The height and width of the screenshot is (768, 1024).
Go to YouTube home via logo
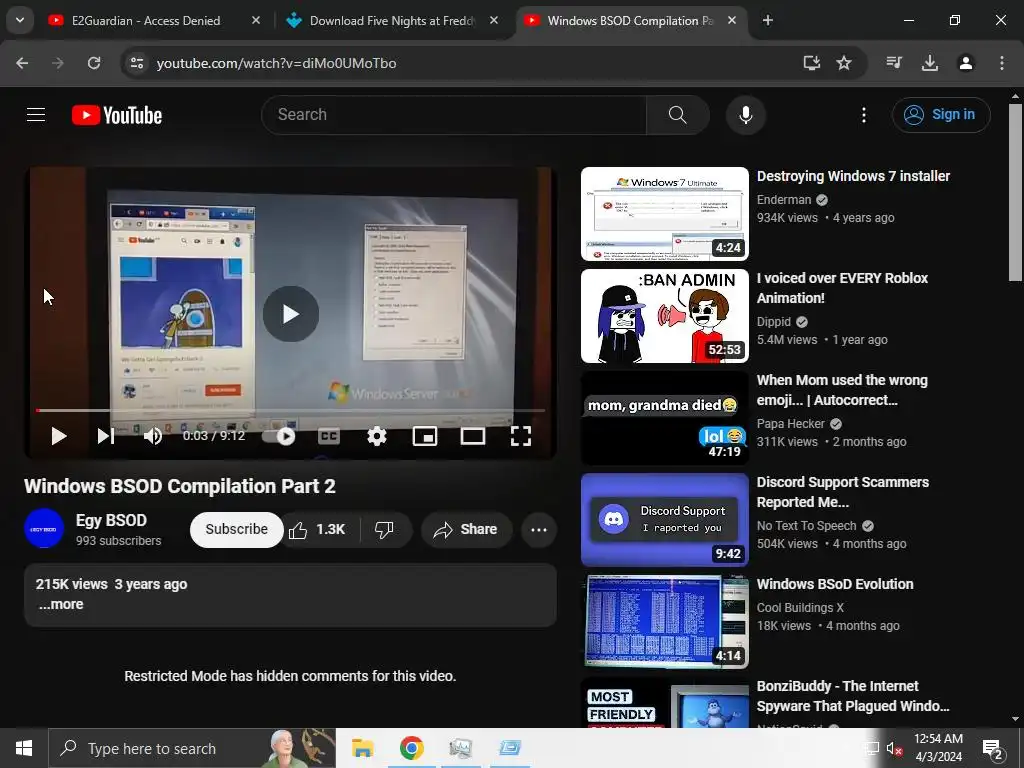click(x=117, y=115)
